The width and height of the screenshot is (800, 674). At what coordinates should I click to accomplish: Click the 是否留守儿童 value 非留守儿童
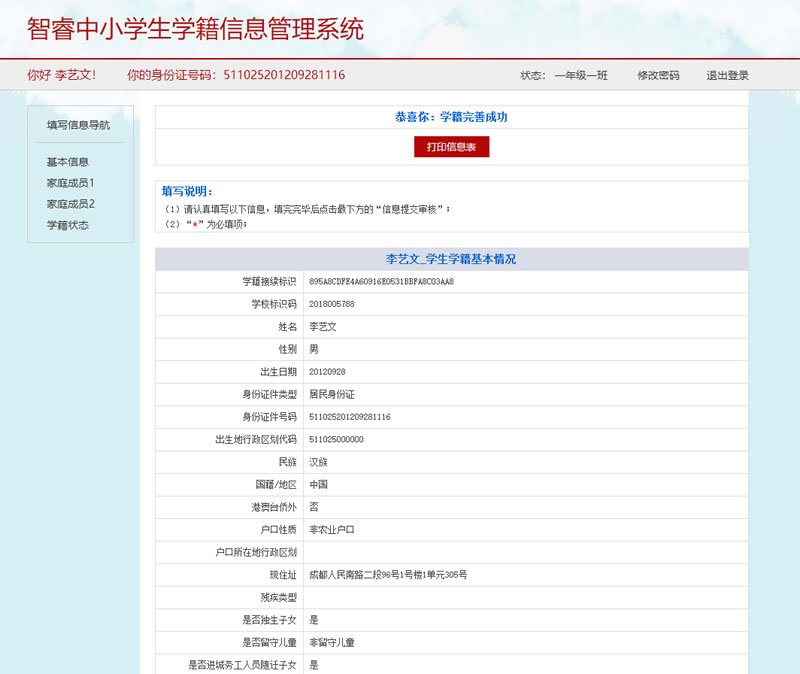[x=332, y=642]
